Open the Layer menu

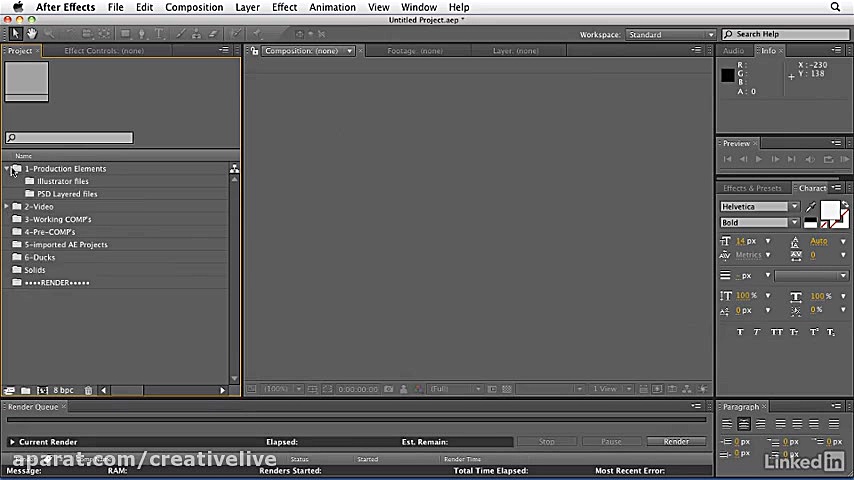coord(247,7)
